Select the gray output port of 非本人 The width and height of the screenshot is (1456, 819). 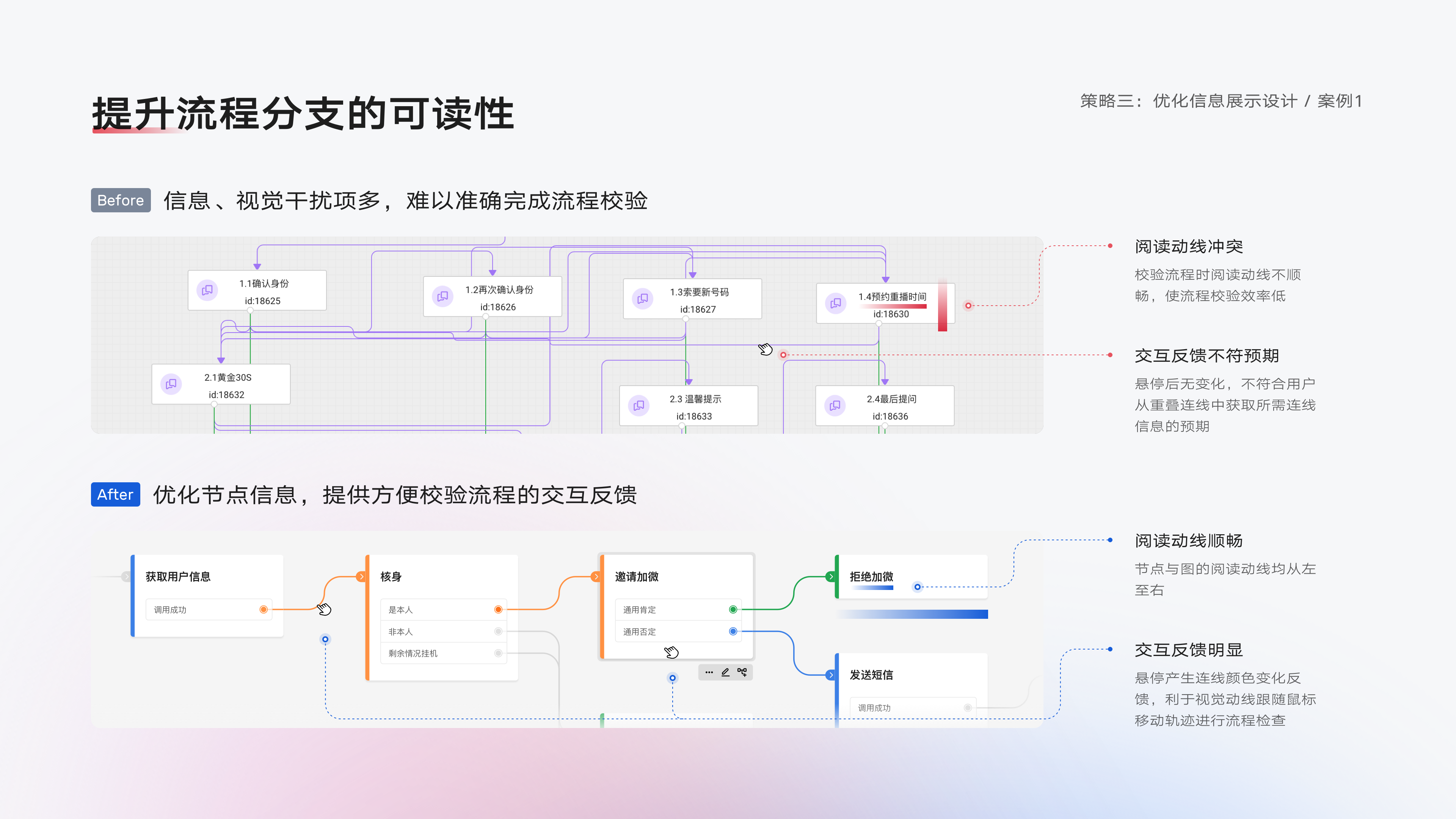click(498, 631)
